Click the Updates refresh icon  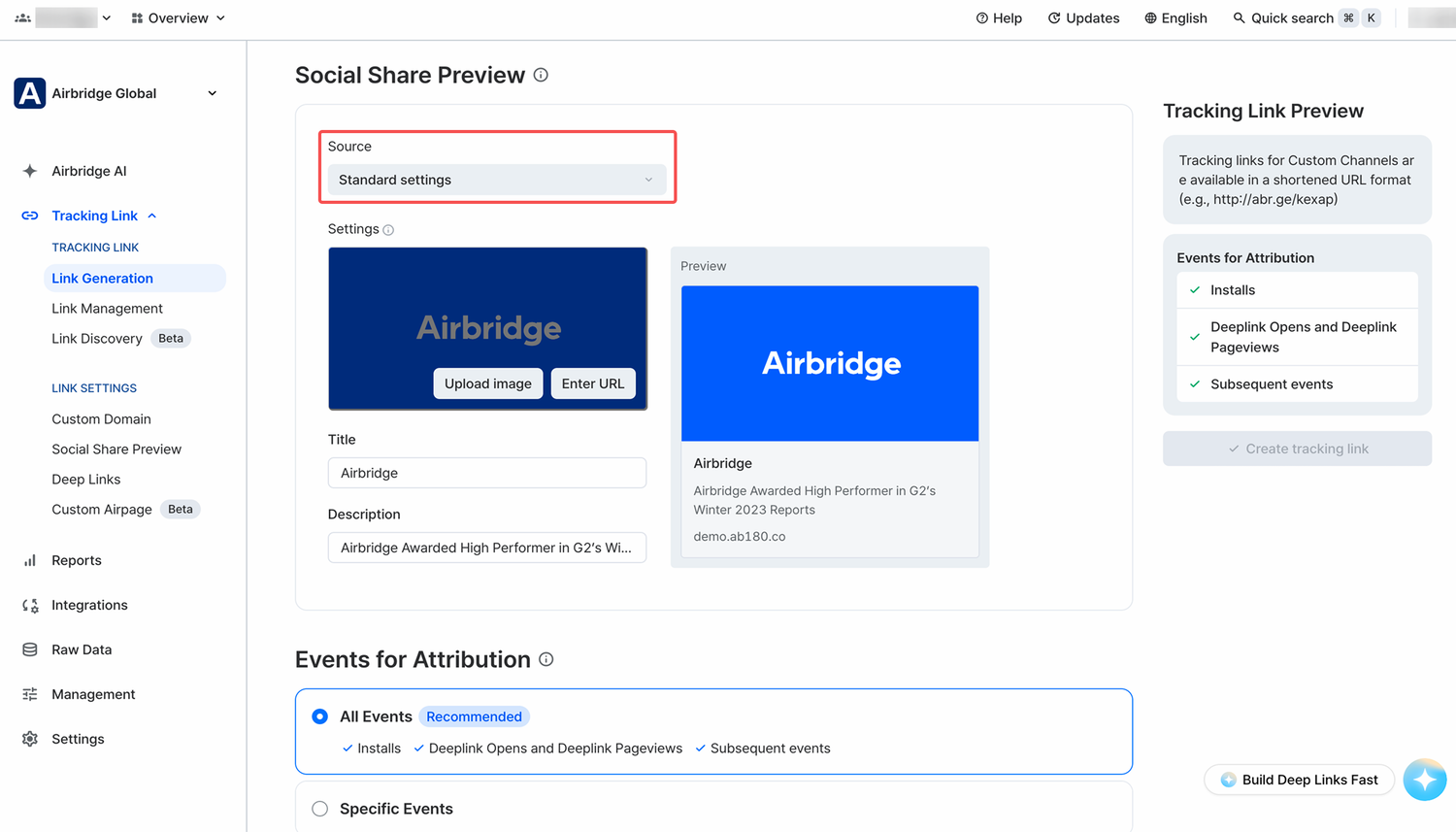coord(1054,18)
